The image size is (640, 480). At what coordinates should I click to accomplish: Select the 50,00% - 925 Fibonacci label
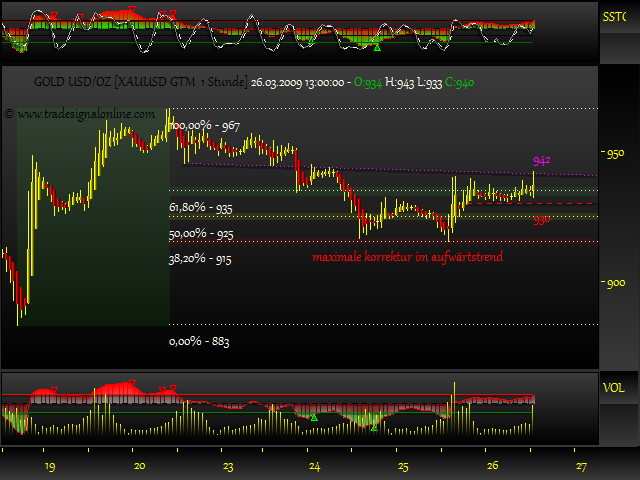[x=202, y=233]
